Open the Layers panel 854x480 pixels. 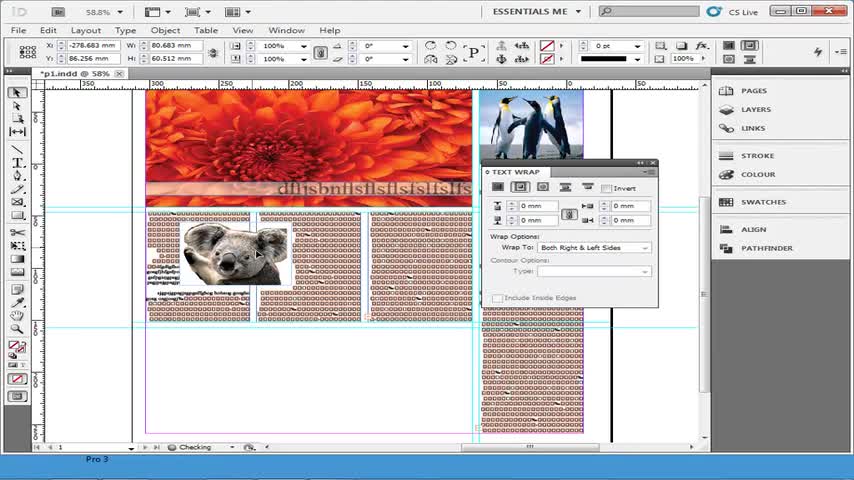pos(755,110)
